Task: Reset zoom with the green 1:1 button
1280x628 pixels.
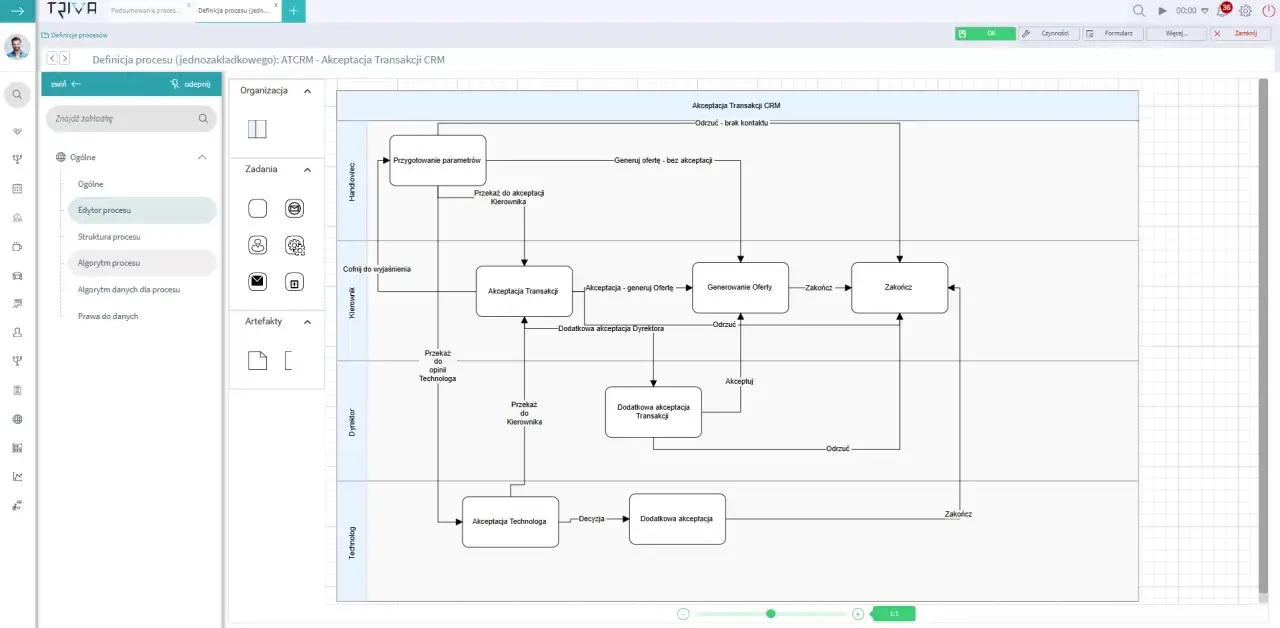Action: point(894,614)
